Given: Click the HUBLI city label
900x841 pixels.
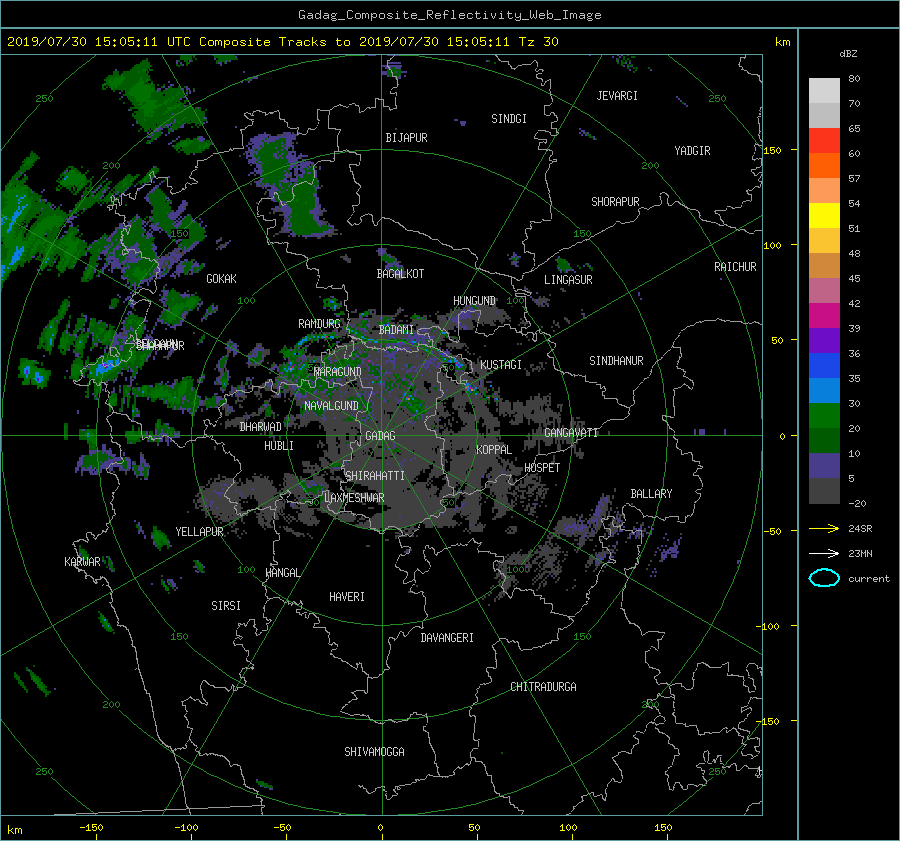Looking at the screenshot, I should point(279,446).
